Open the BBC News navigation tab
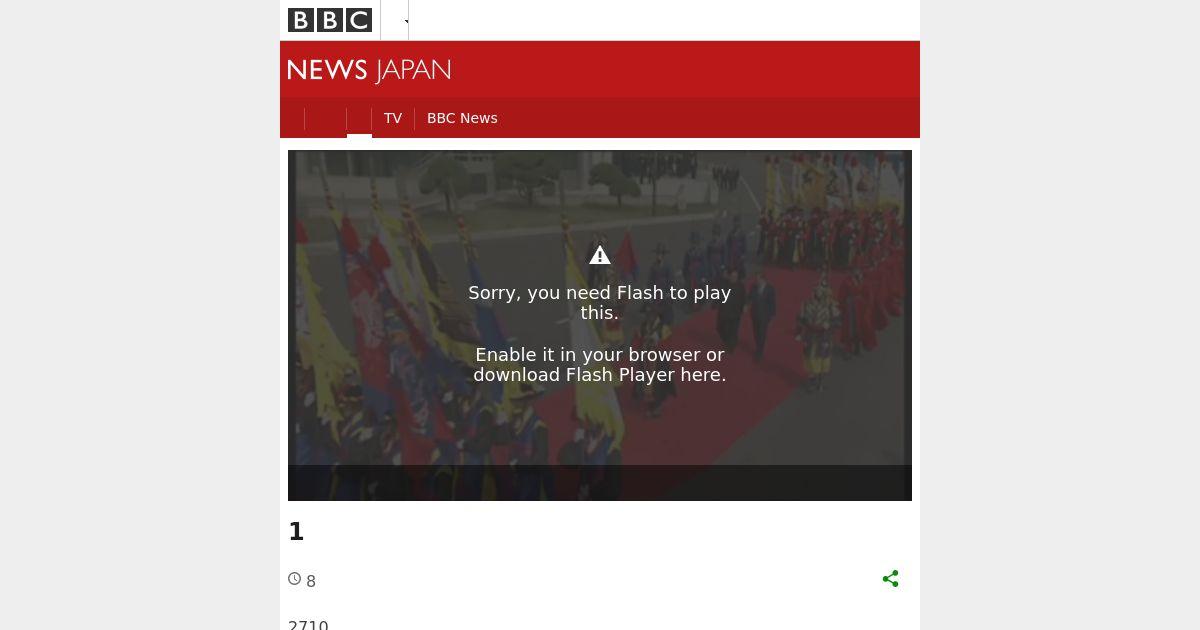Image resolution: width=1200 pixels, height=630 pixels. [462, 118]
